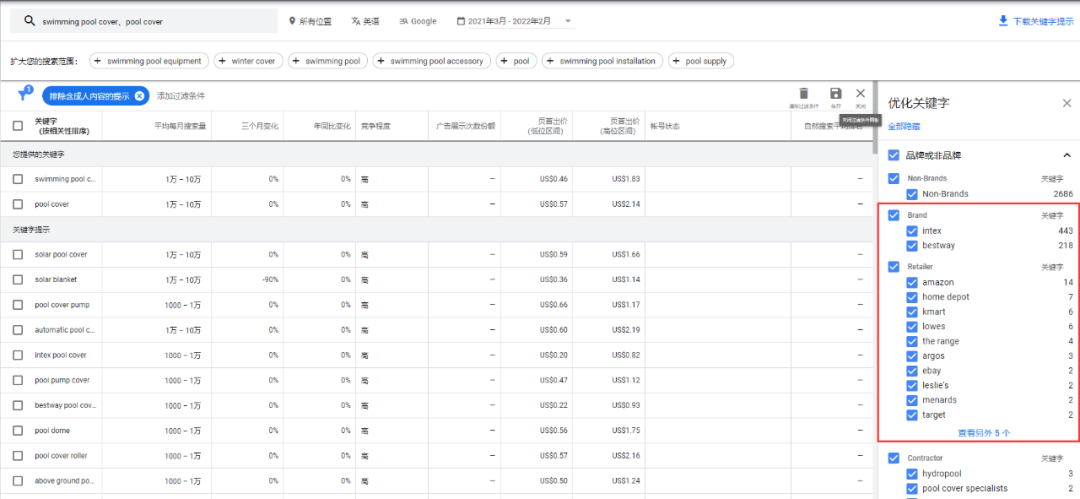Close the filter bar with X
1080x499 pixels.
[x=860, y=93]
